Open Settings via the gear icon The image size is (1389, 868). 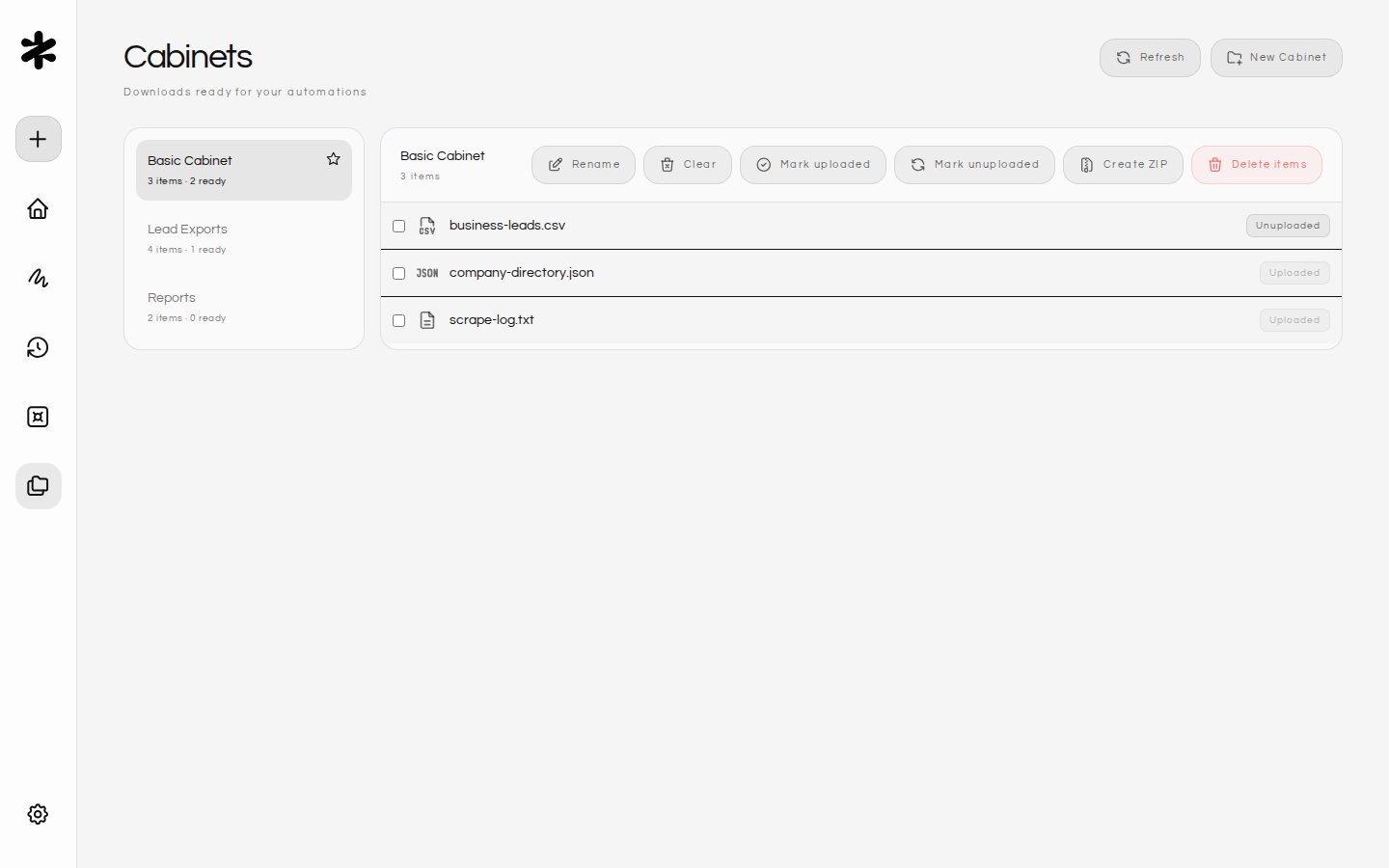point(39,814)
